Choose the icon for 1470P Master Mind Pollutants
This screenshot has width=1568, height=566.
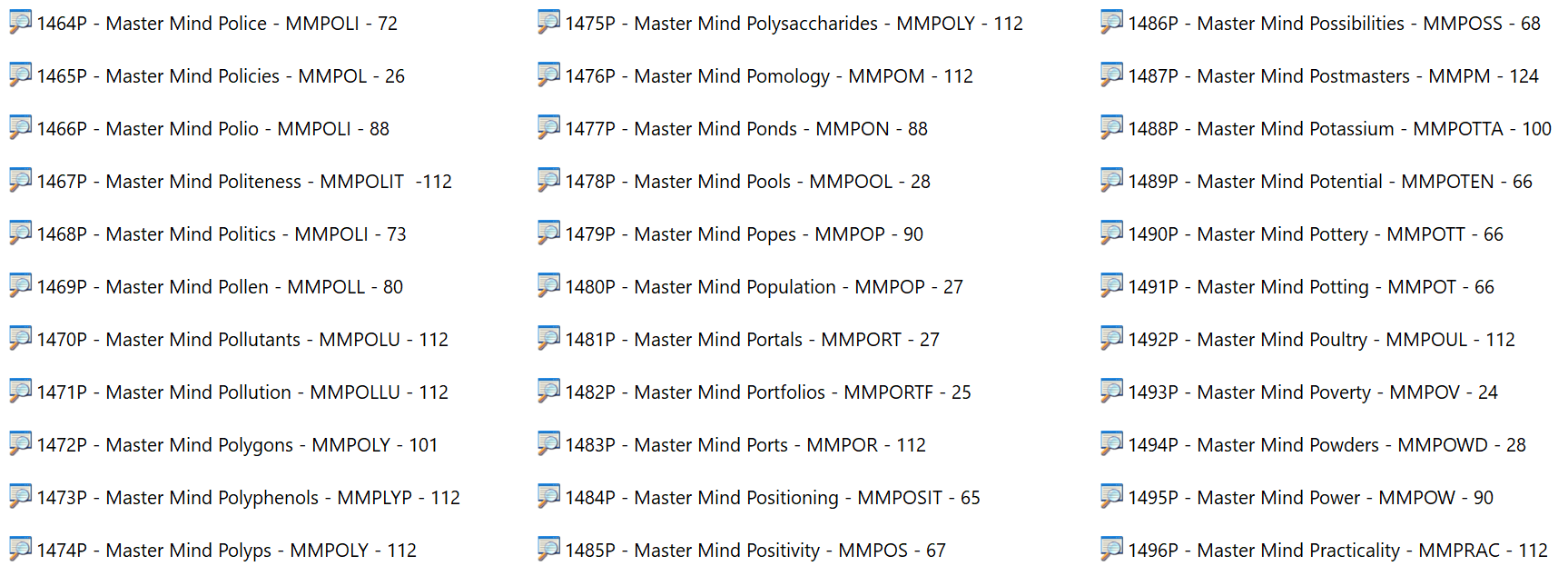pyautogui.click(x=20, y=338)
